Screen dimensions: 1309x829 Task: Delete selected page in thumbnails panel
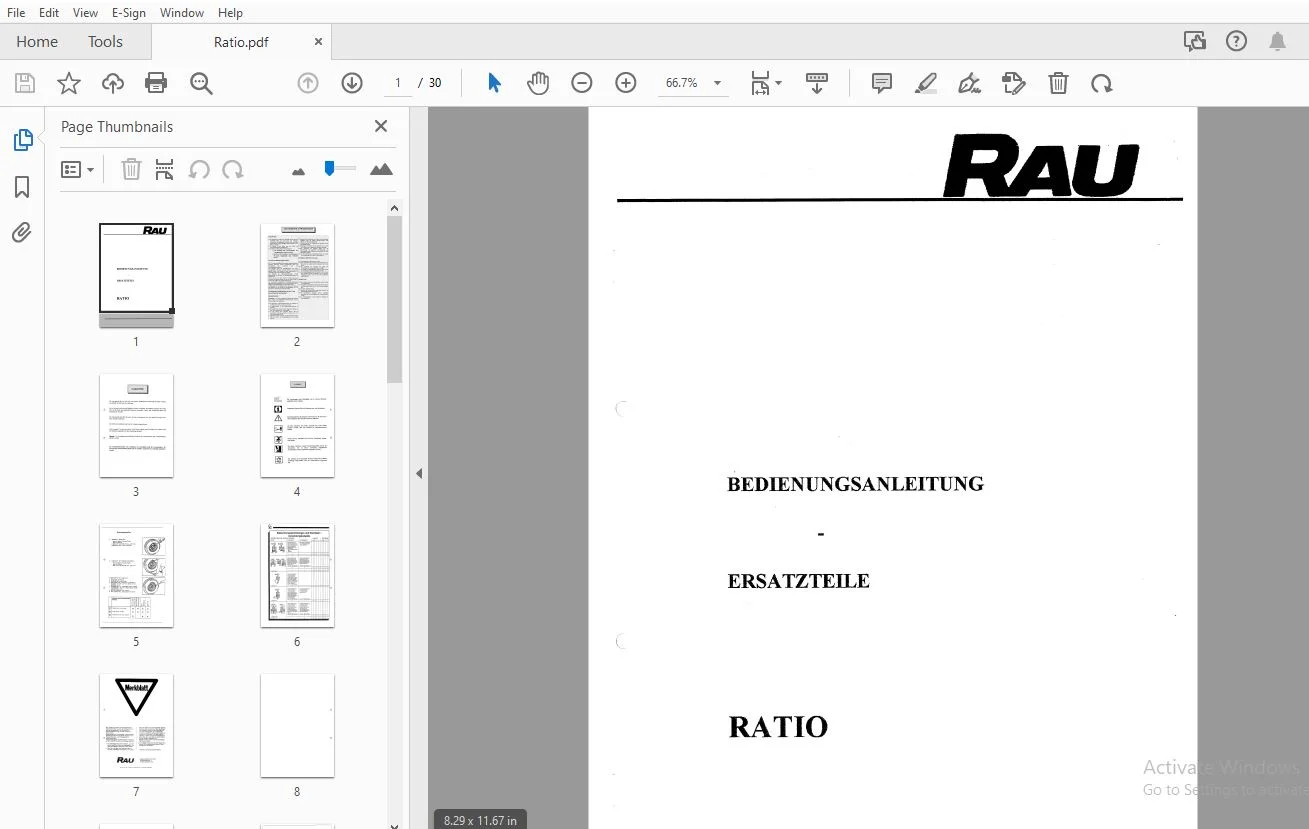tap(131, 170)
